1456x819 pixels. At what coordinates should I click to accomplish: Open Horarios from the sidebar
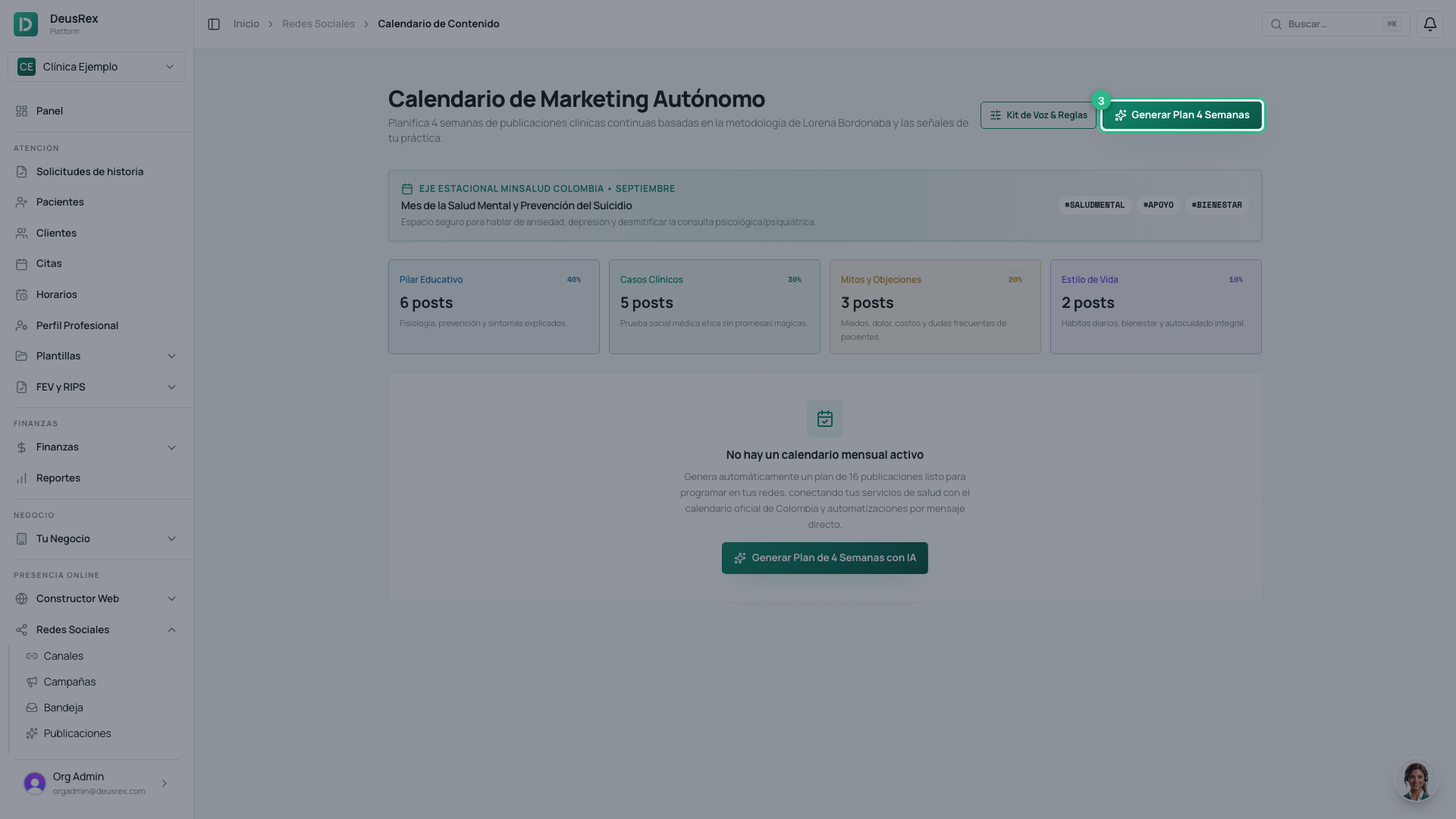pyautogui.click(x=96, y=295)
